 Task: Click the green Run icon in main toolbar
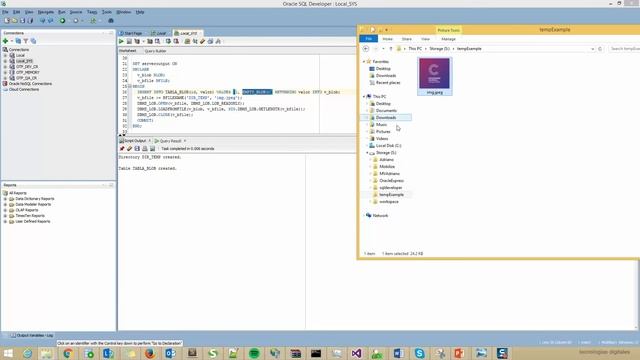62,20
